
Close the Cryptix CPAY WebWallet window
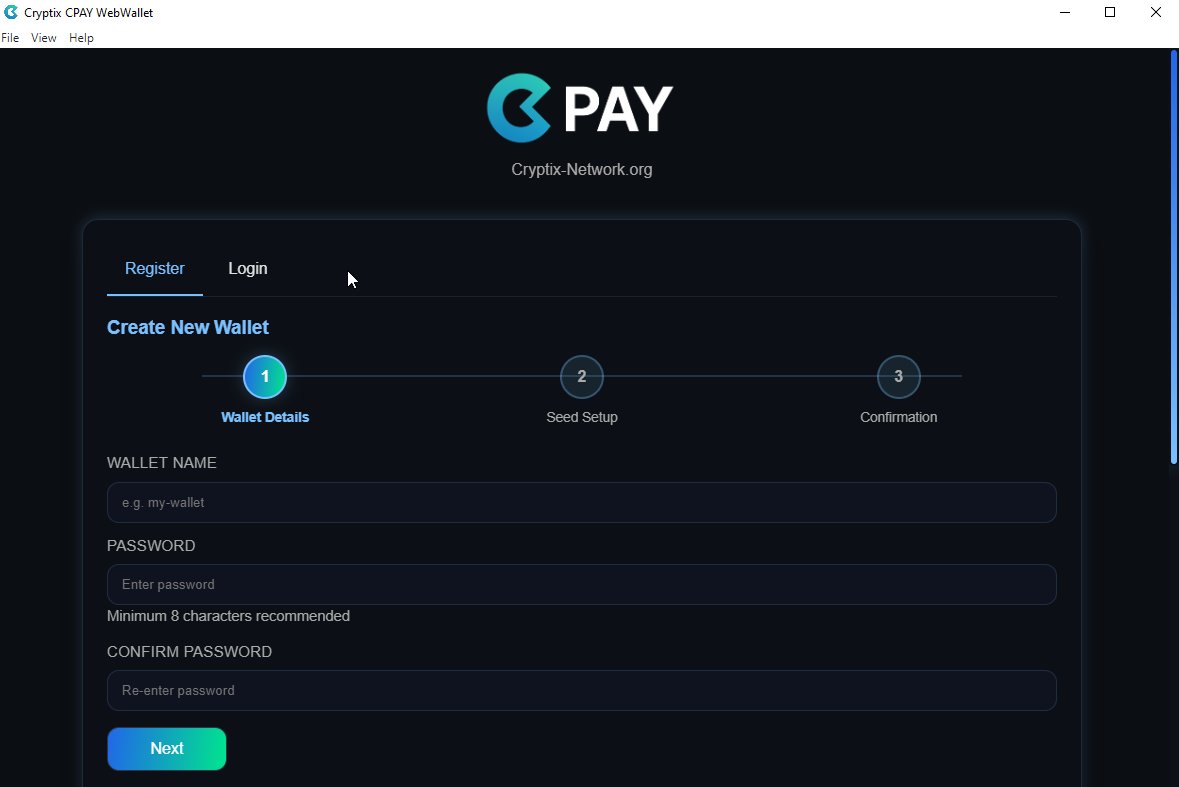pyautogui.click(x=1156, y=12)
